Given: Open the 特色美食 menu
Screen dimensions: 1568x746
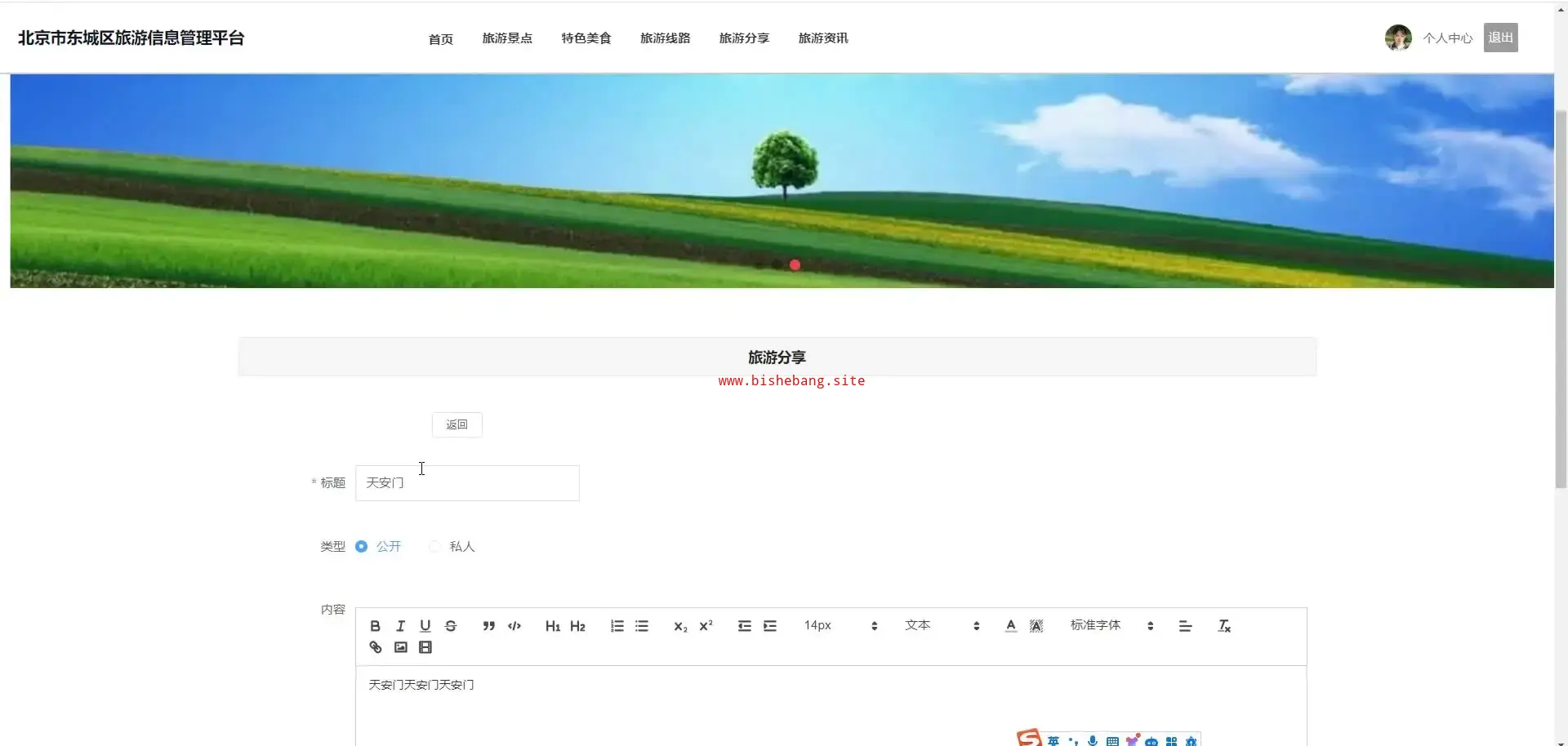Looking at the screenshot, I should pos(586,38).
